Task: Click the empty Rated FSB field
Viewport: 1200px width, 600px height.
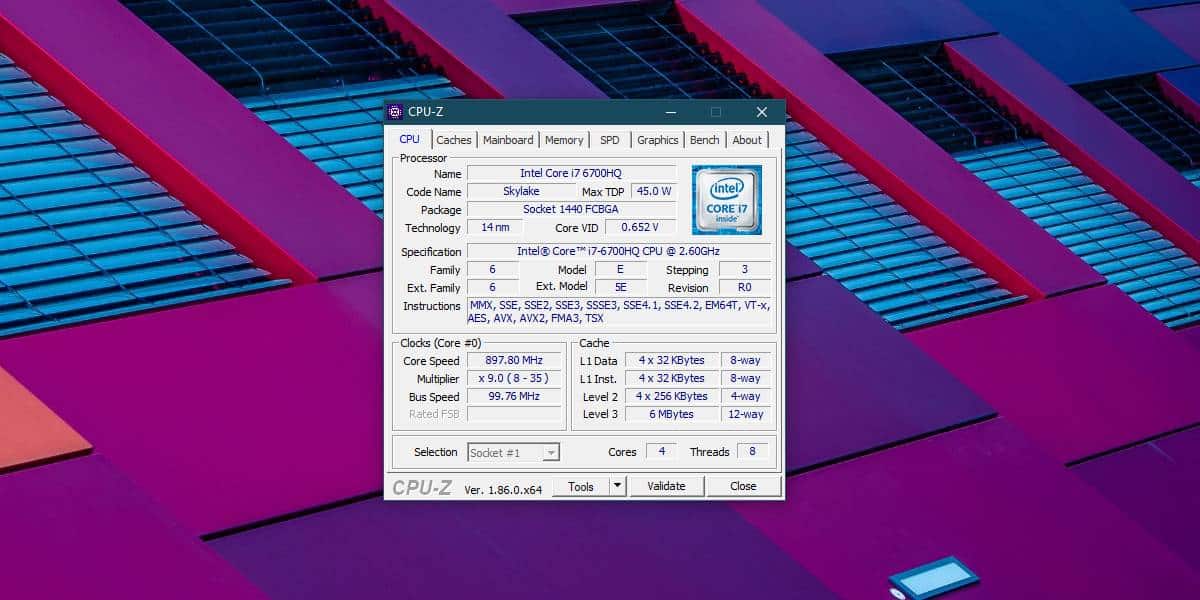Action: coord(514,413)
